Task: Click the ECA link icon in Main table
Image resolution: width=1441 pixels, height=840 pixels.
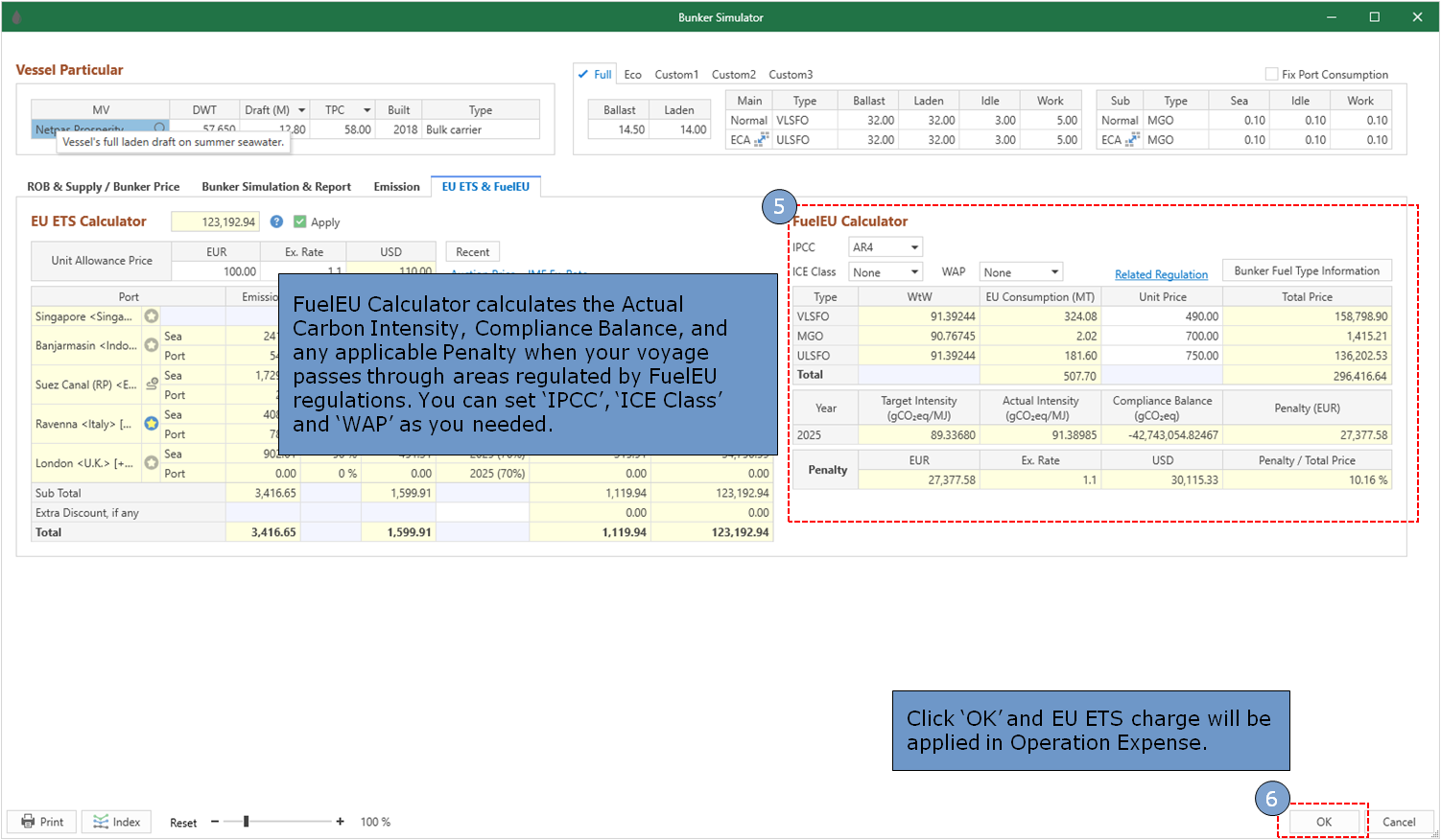Action: click(762, 140)
